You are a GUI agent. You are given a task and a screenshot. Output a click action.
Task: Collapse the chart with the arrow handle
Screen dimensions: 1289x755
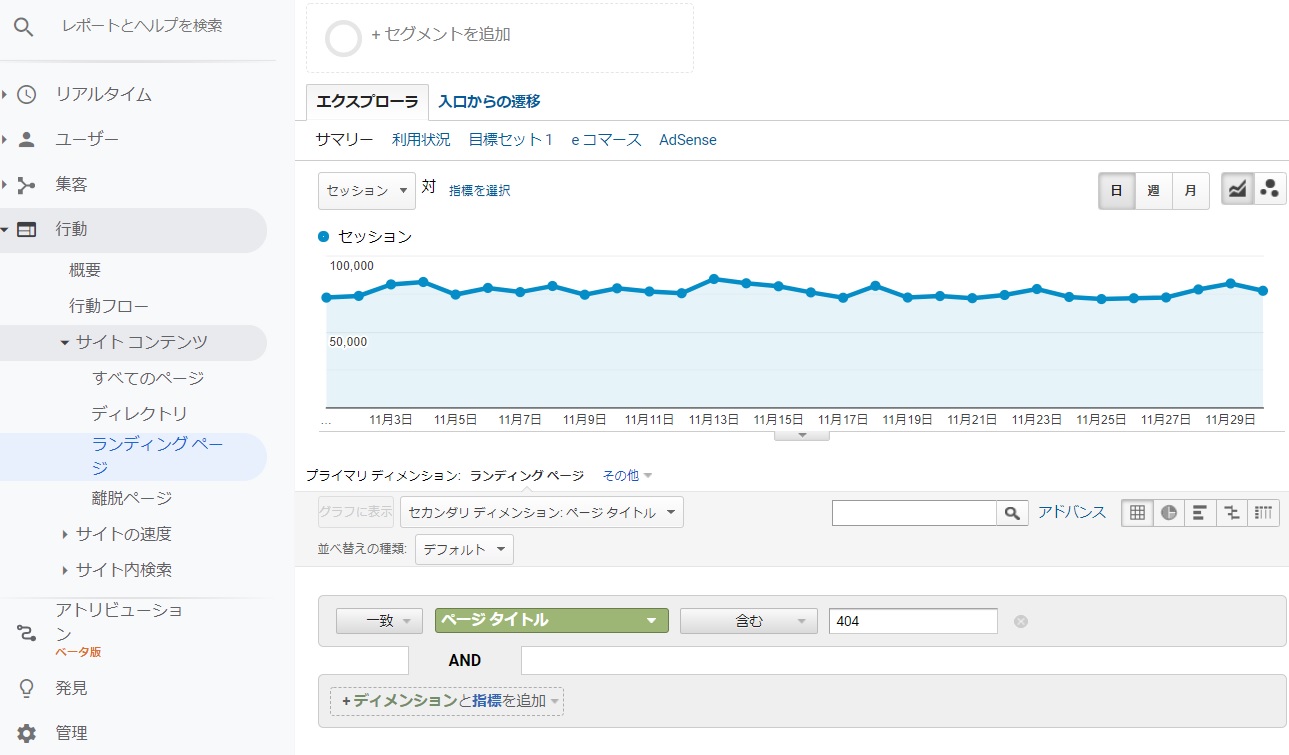801,435
